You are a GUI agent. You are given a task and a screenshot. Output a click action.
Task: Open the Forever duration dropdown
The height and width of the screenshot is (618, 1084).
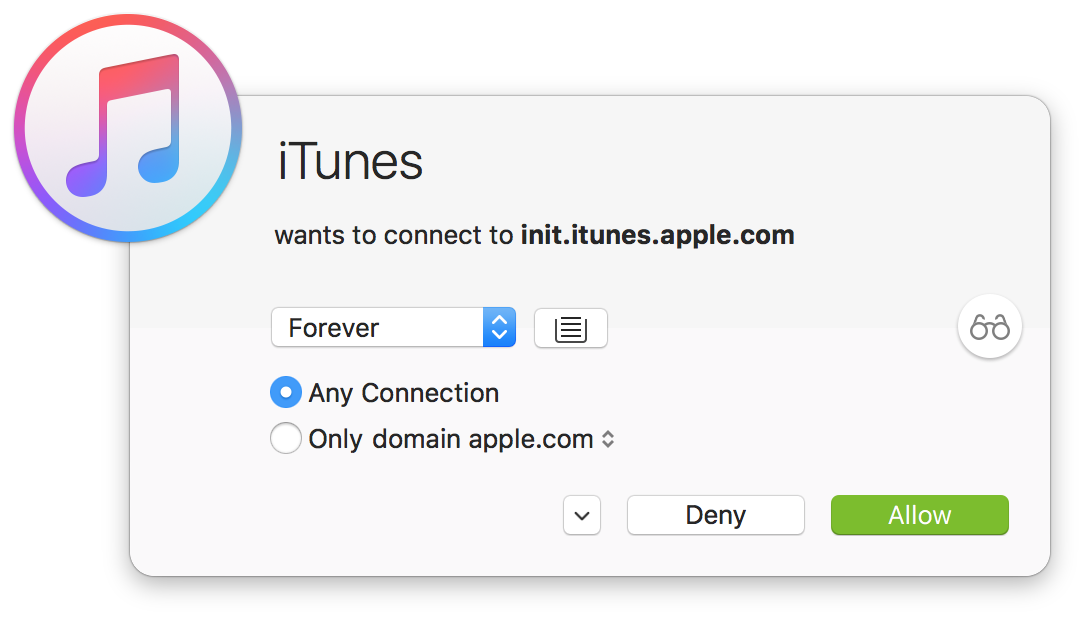tap(393, 327)
